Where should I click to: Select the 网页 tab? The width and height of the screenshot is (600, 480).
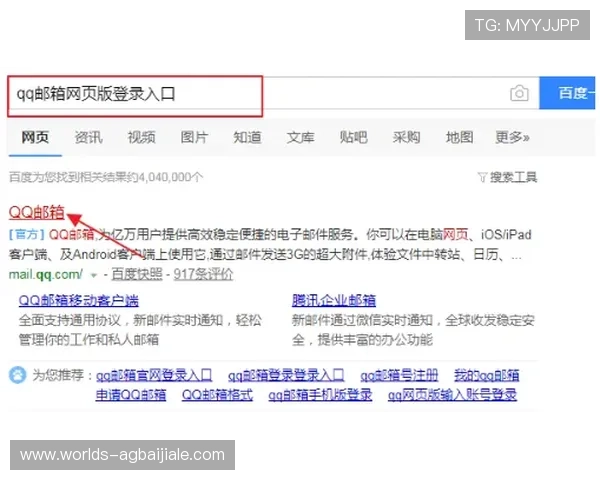coord(35,137)
